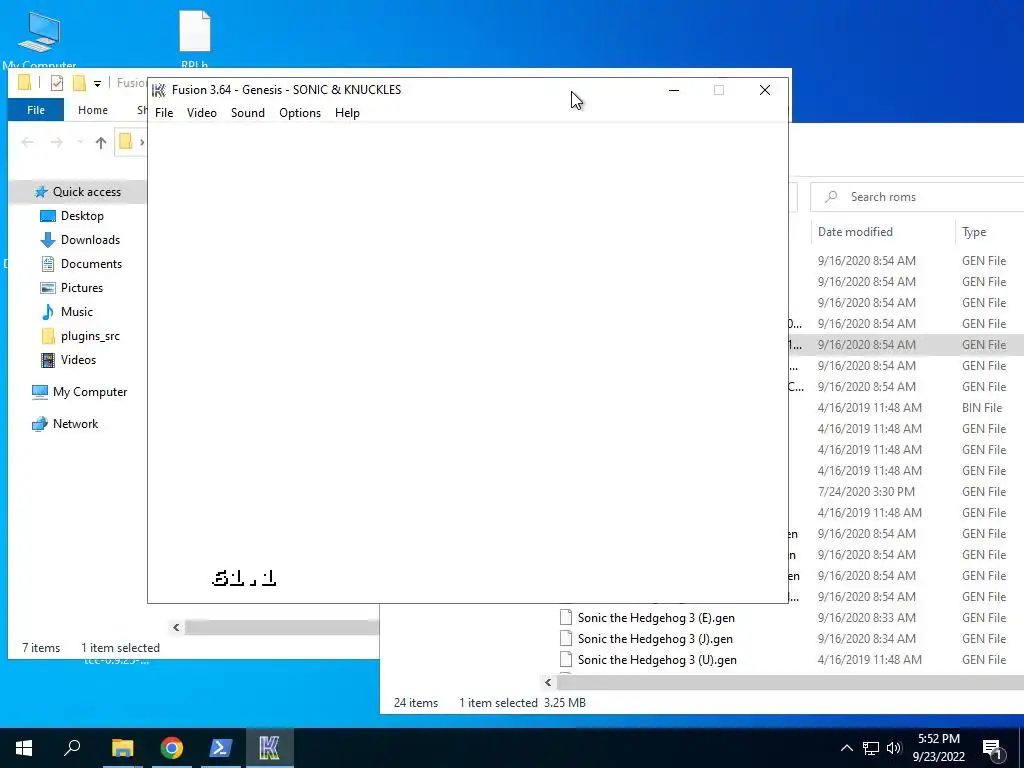
Task: Minimize the Fusion window
Action: pyautogui.click(x=674, y=90)
